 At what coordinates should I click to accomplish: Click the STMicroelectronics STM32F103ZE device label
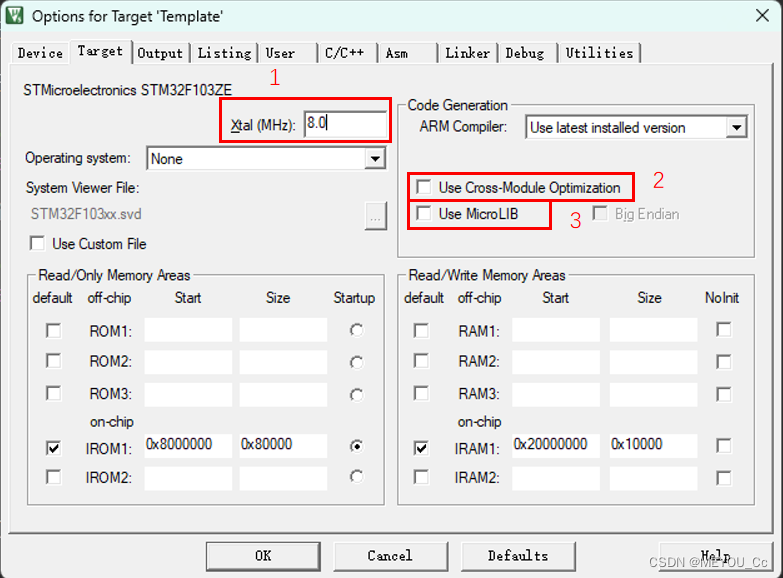127,90
